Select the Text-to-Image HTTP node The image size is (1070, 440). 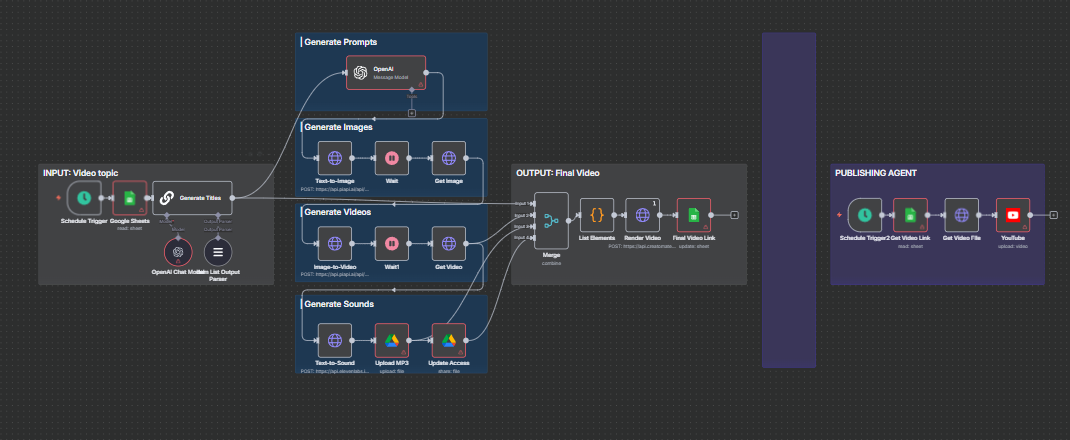click(334, 158)
